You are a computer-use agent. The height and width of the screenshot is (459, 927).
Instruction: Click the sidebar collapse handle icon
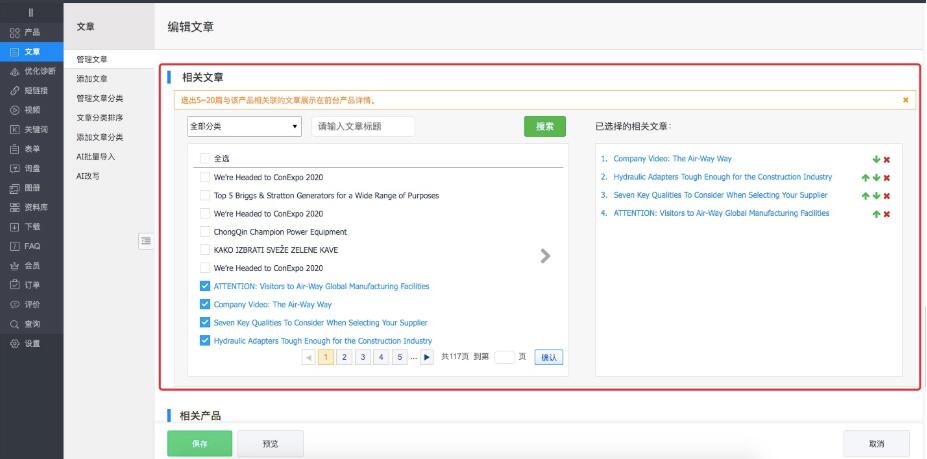(145, 240)
